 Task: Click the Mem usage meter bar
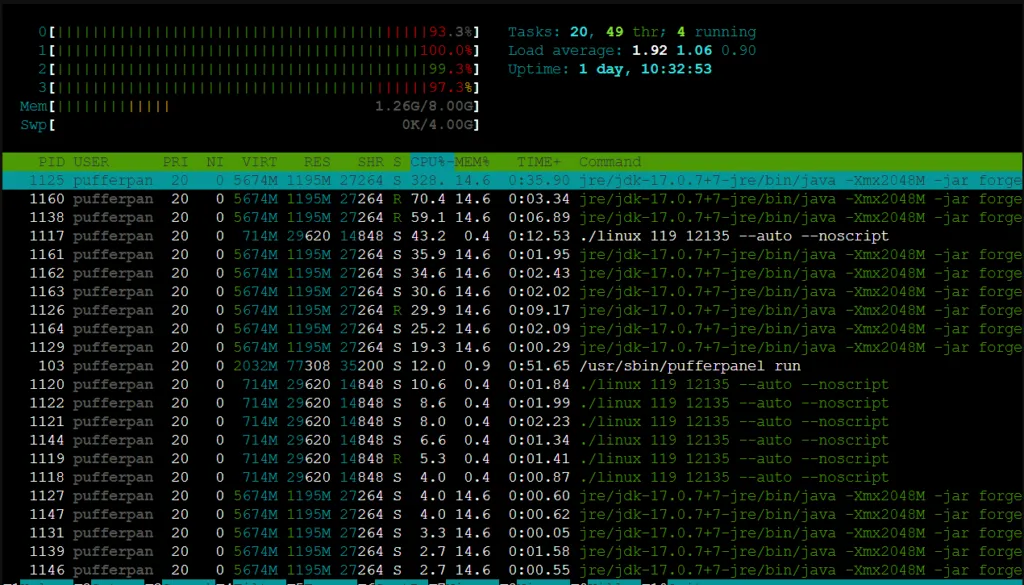click(x=250, y=106)
